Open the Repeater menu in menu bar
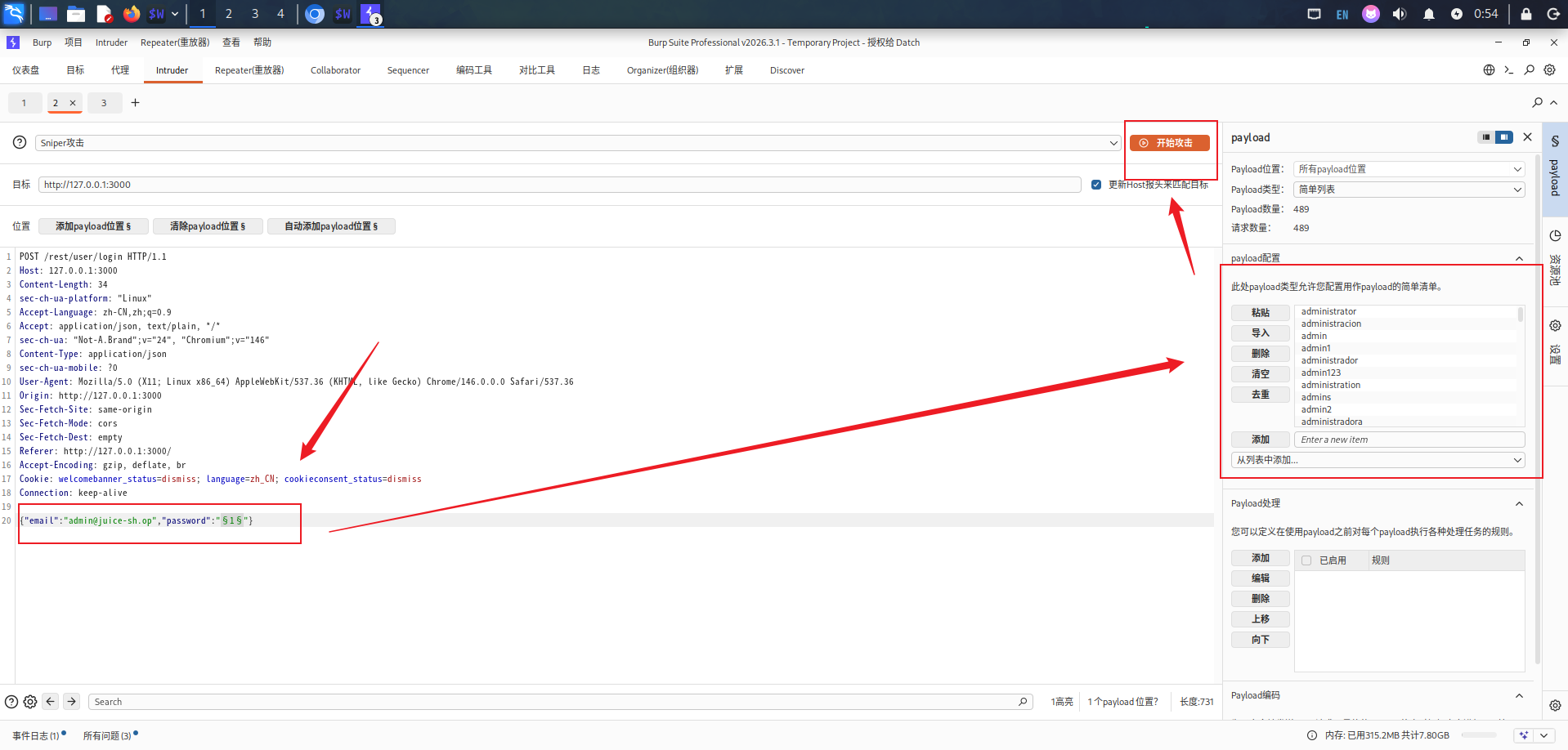 175,42
